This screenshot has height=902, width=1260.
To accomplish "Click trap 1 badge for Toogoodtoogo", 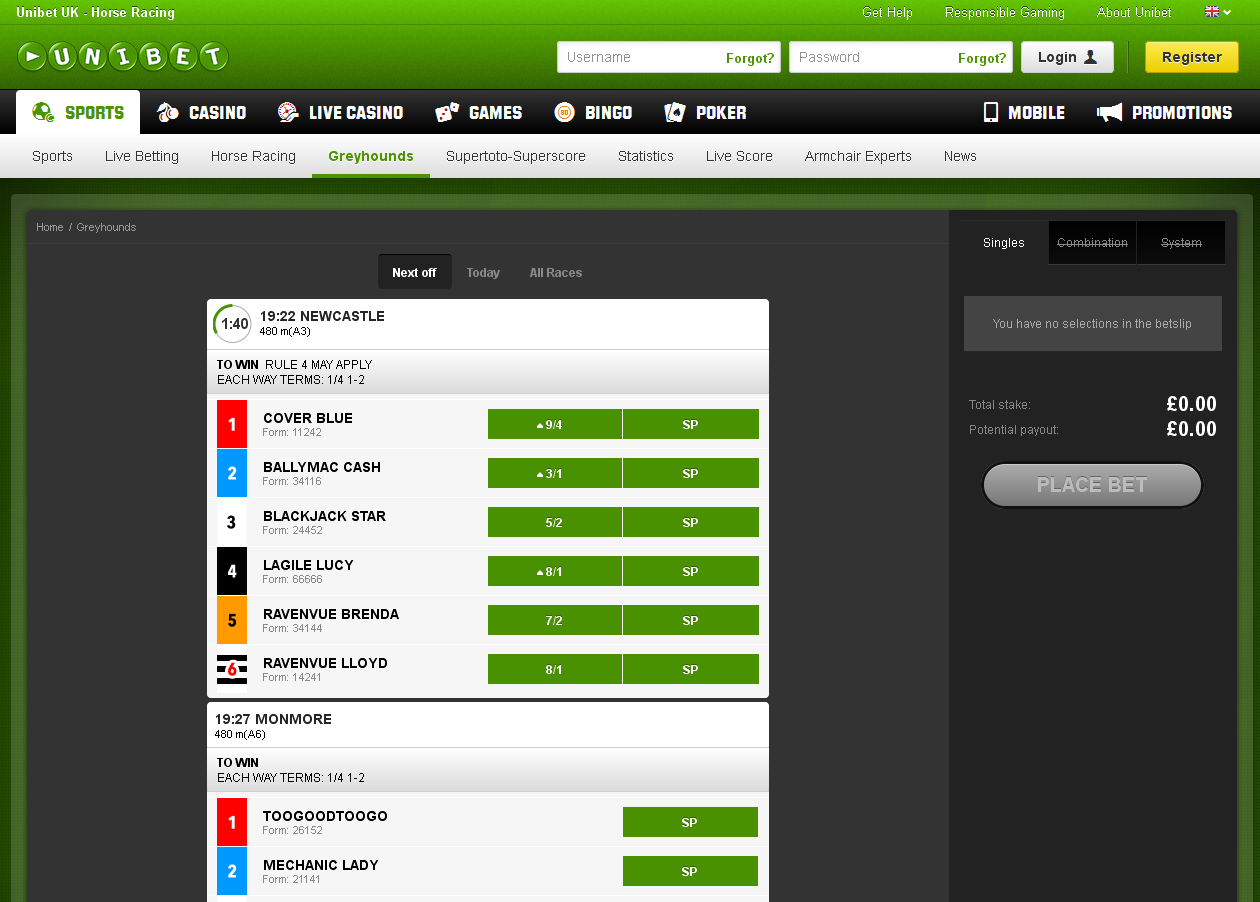I will [232, 822].
